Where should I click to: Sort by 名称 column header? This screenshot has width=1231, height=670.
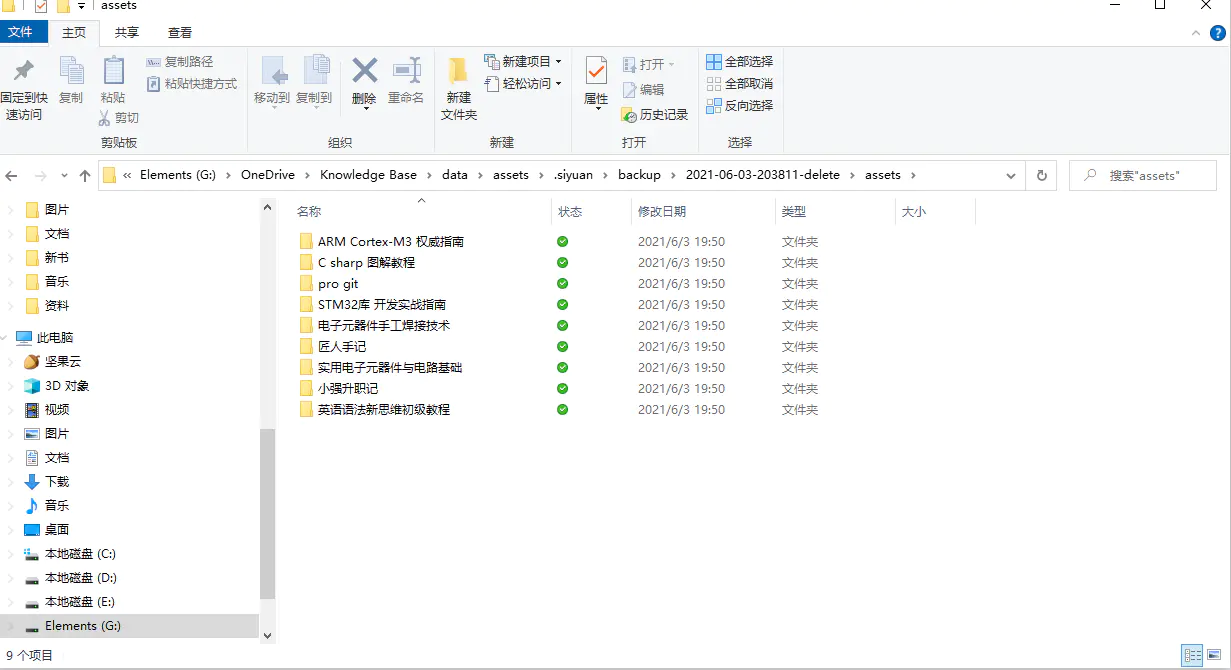pos(309,212)
